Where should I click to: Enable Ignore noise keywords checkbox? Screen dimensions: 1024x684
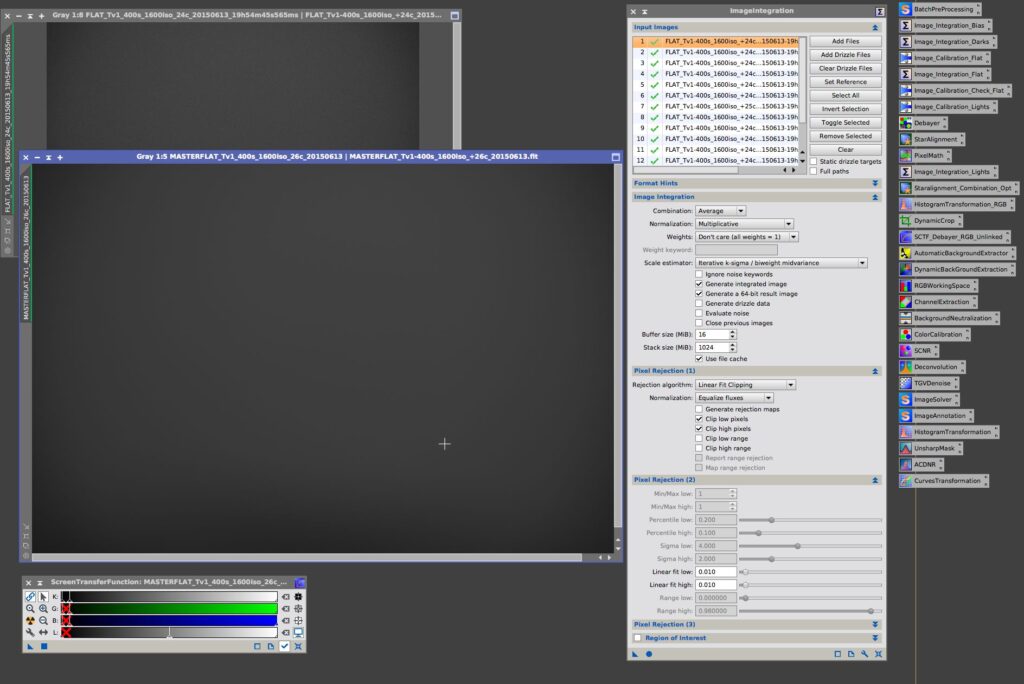tap(699, 274)
